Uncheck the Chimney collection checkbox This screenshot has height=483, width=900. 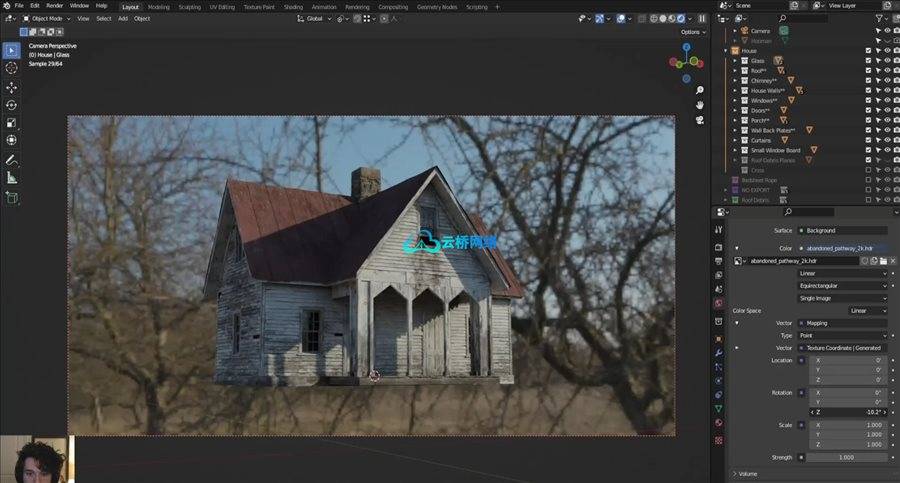point(868,80)
